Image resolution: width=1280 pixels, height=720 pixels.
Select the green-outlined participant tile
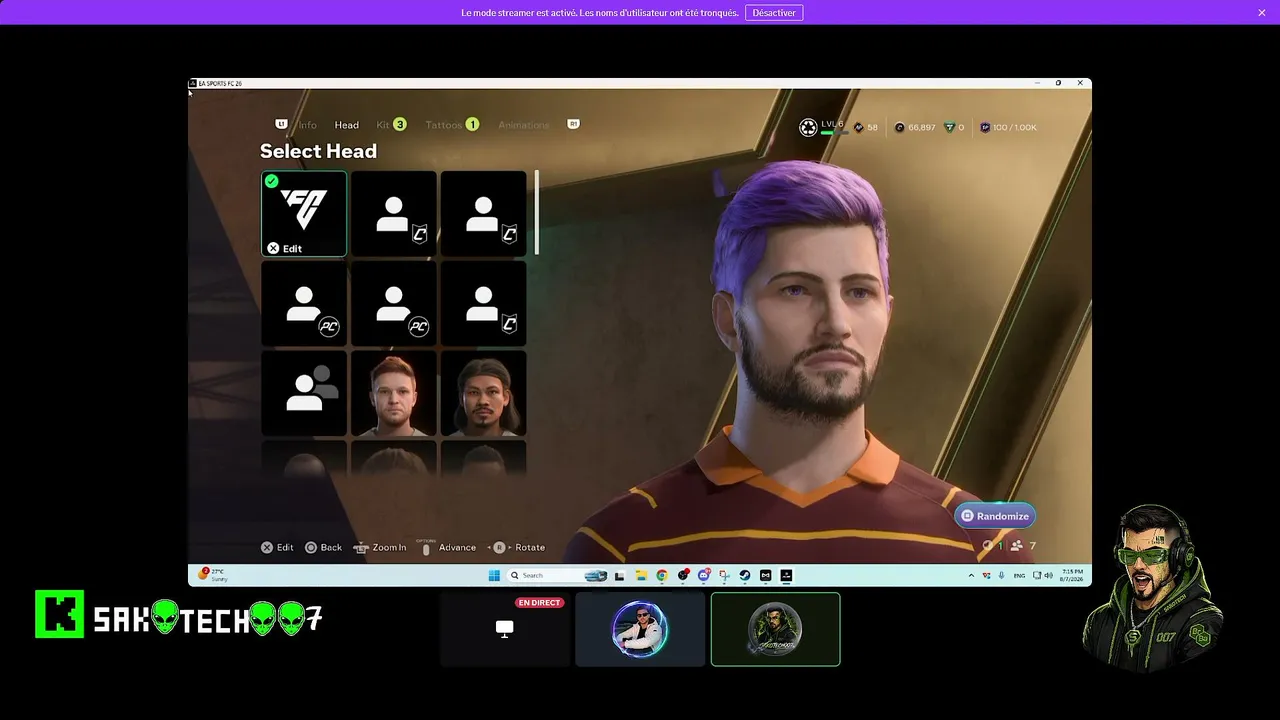[775, 629]
